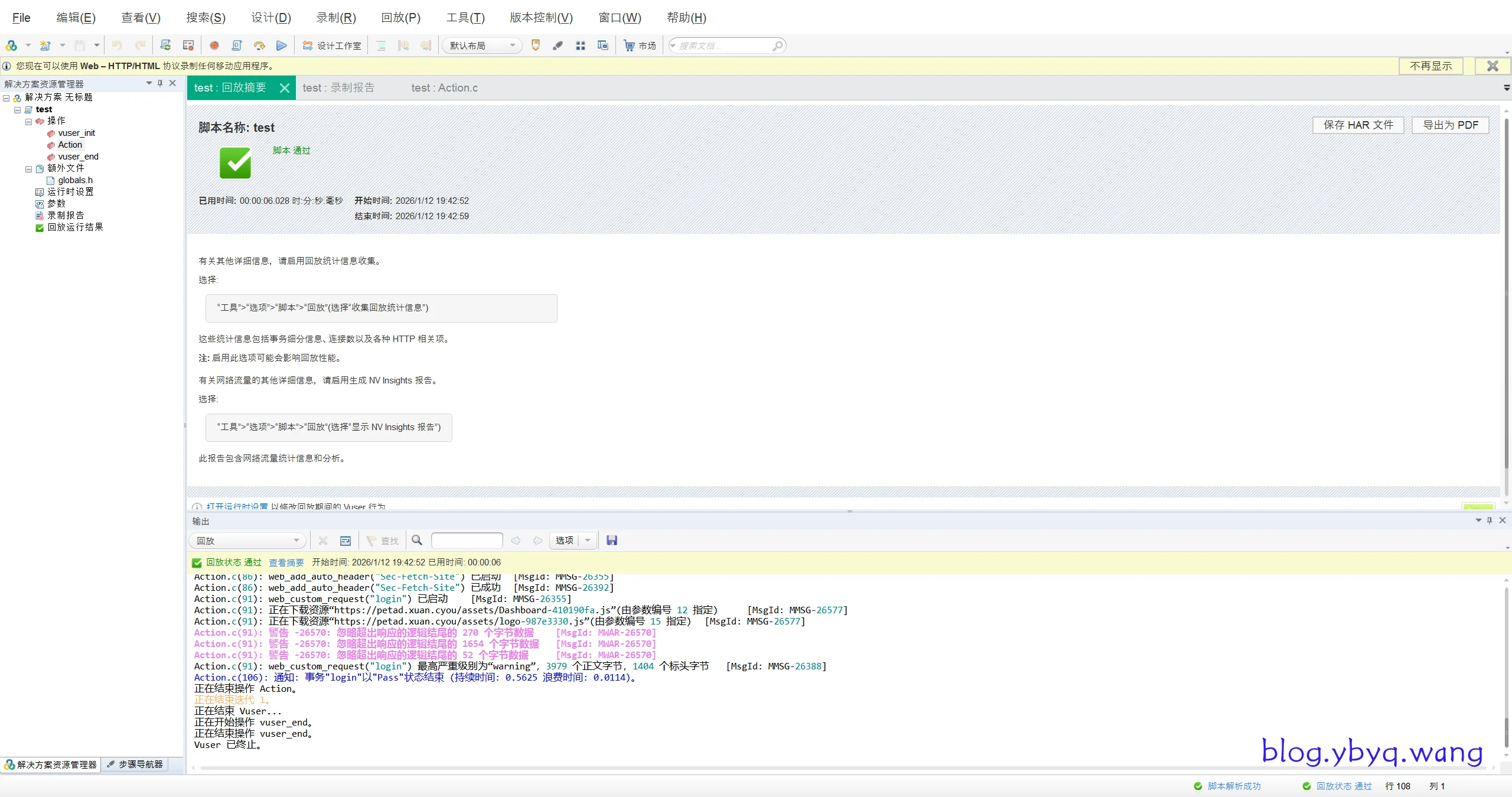Click the blue Replay play icon
This screenshot has height=797, width=1512.
pyautogui.click(x=282, y=45)
